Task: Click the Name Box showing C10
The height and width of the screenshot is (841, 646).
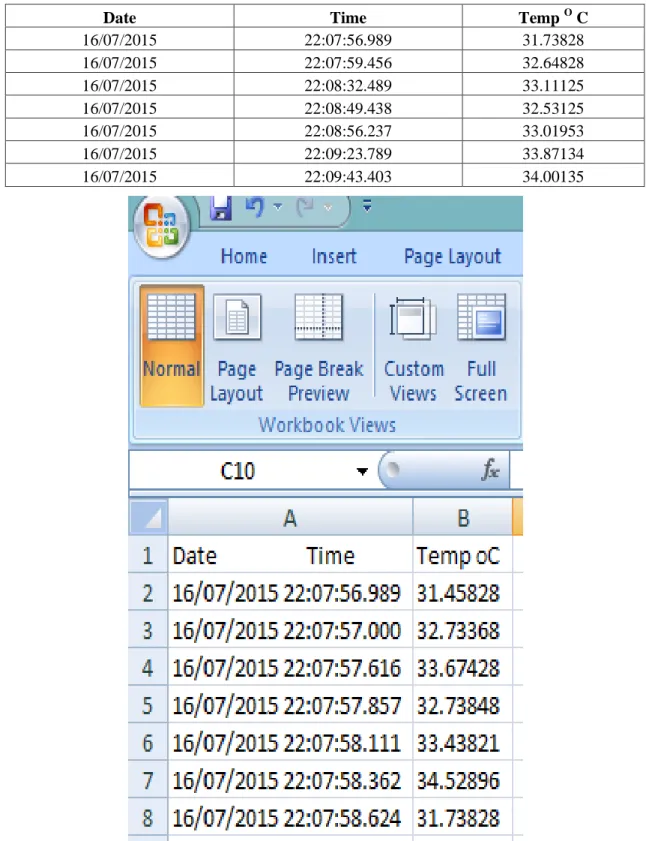Action: point(239,471)
